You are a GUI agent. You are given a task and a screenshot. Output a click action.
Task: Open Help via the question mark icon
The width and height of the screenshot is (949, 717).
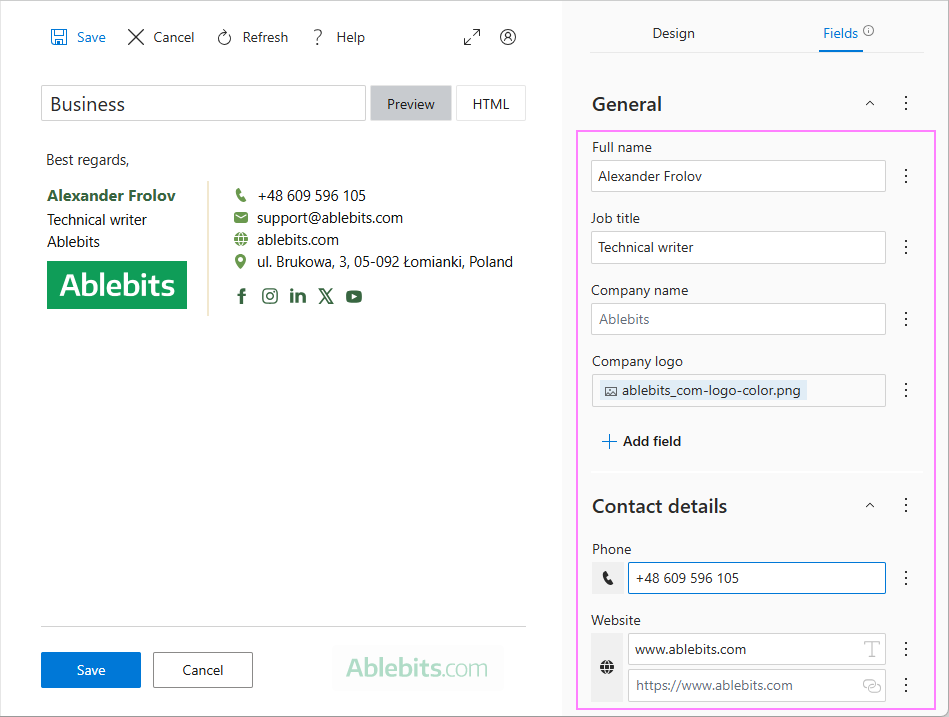click(317, 37)
